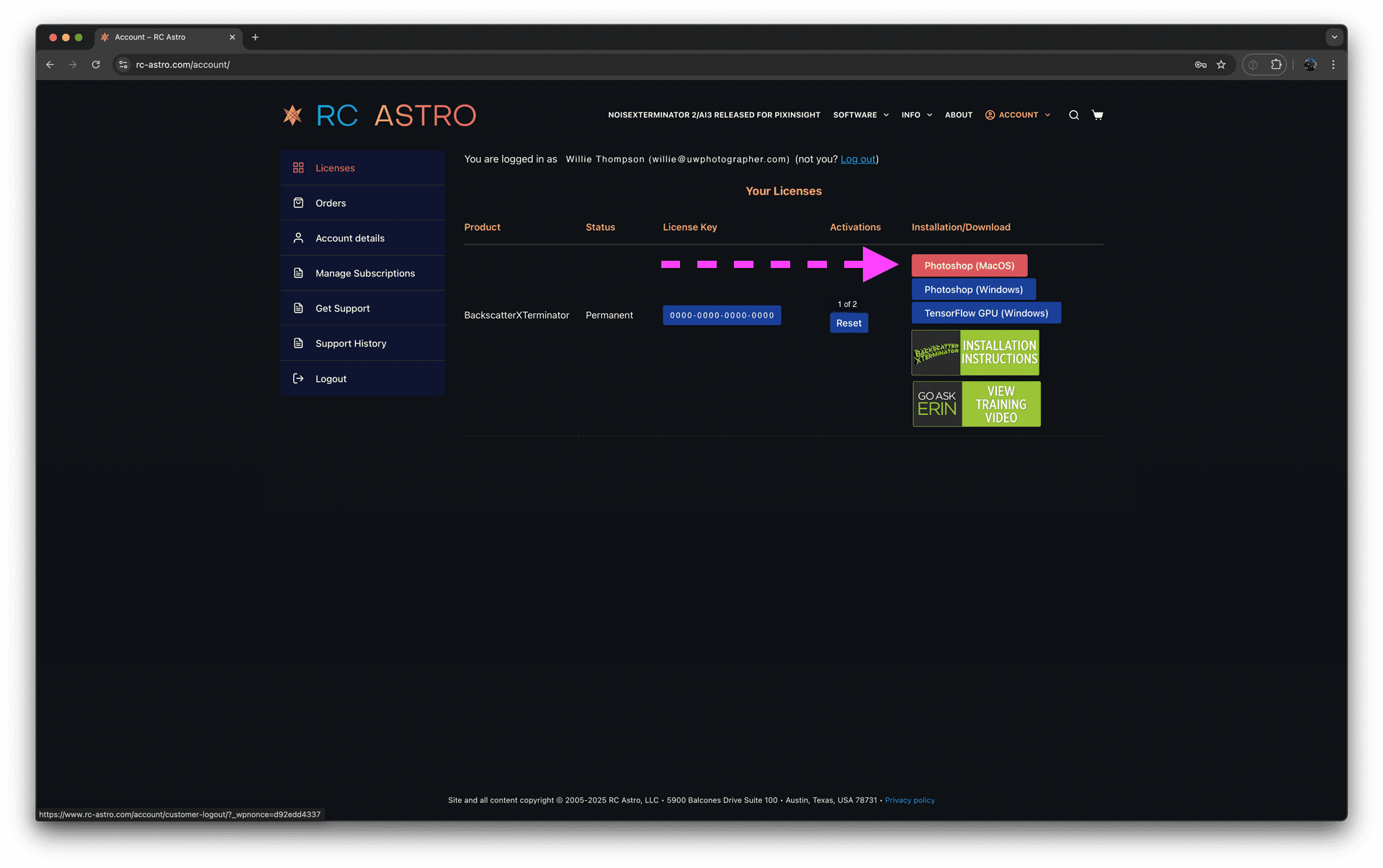This screenshot has width=1383, height=868.
Task: View site information icon in address bar
Action: tap(123, 65)
